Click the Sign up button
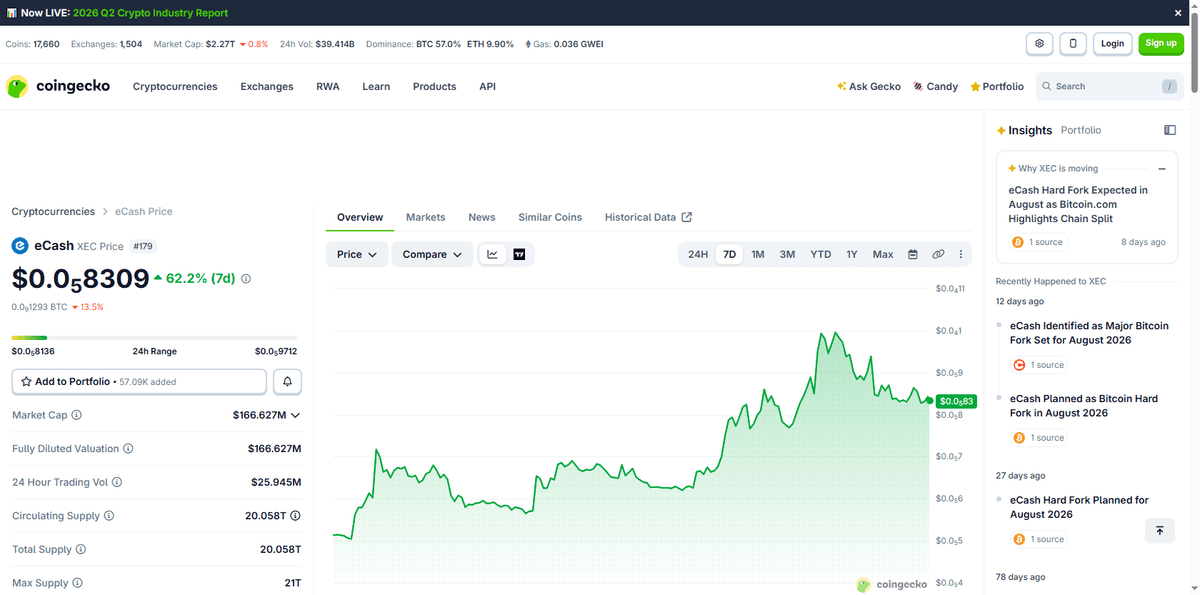The image size is (1200, 595). click(x=1161, y=43)
